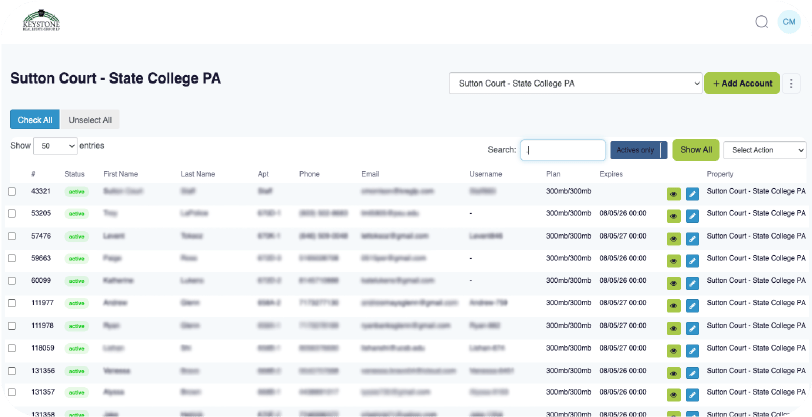View account 43321 with eye icon
This screenshot has height=417, width=812.
pyautogui.click(x=674, y=192)
